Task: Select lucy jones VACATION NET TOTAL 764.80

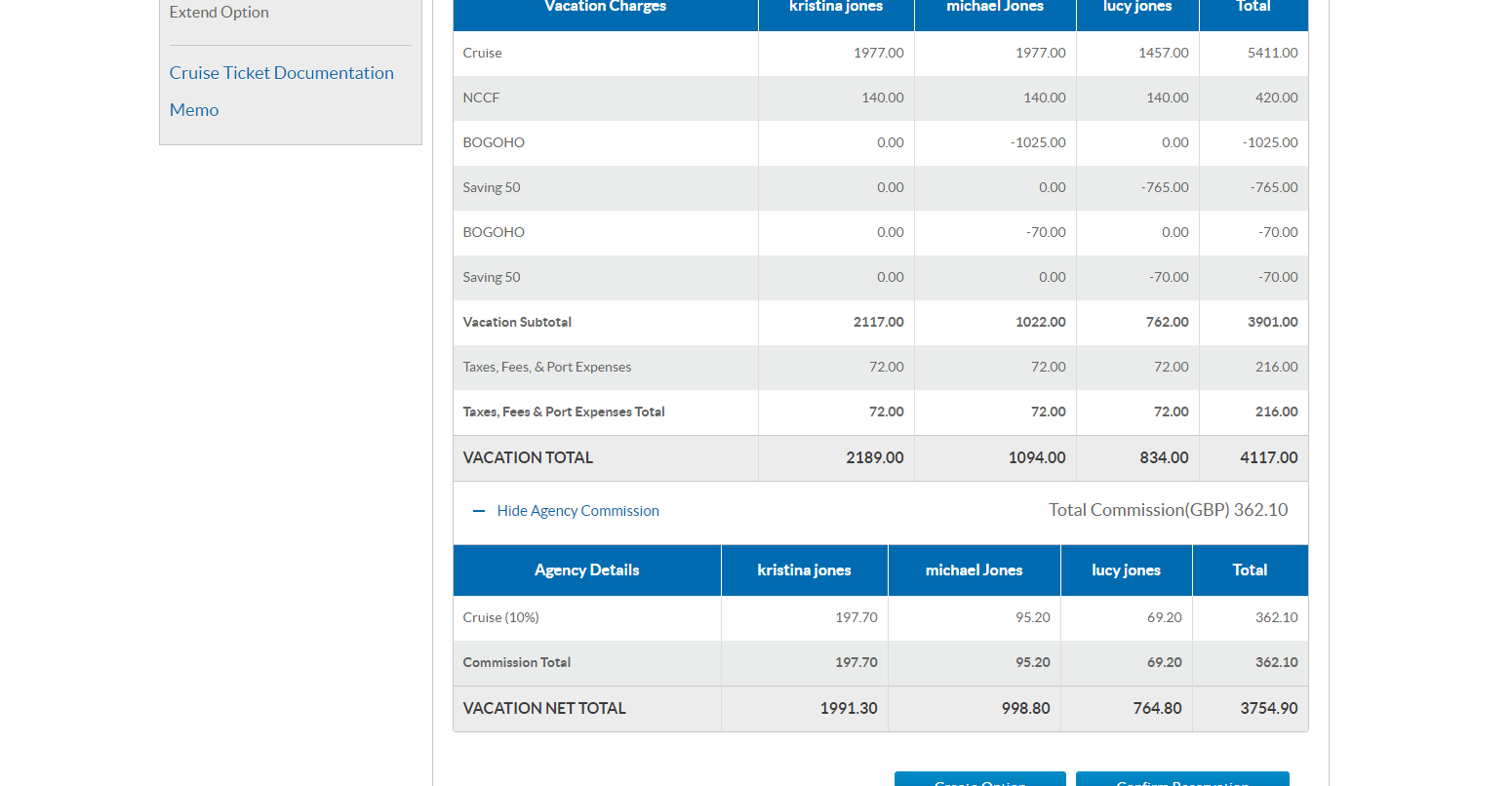Action: (1158, 709)
